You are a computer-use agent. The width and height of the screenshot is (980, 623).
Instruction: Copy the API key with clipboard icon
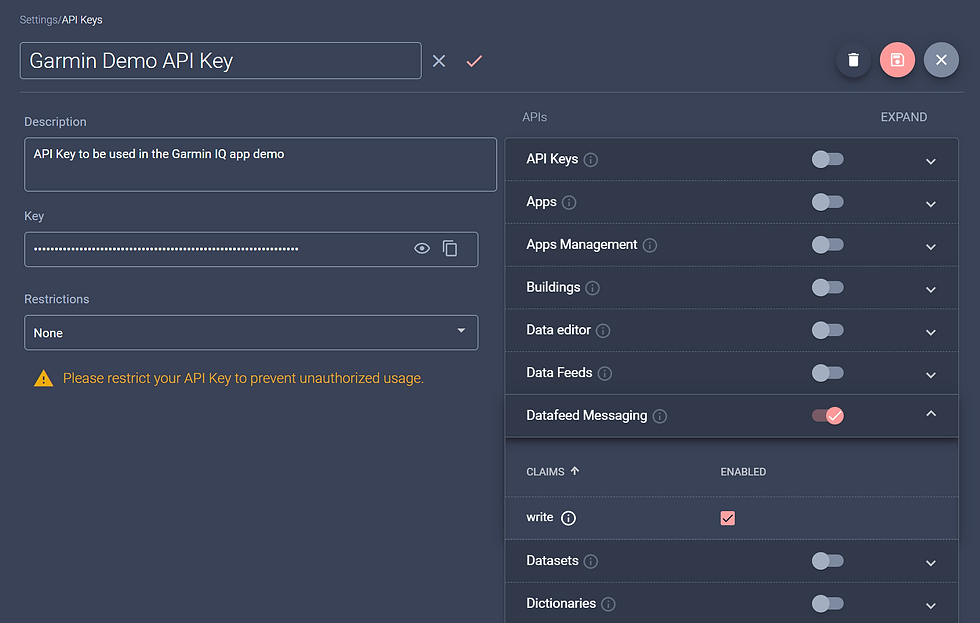coord(450,249)
